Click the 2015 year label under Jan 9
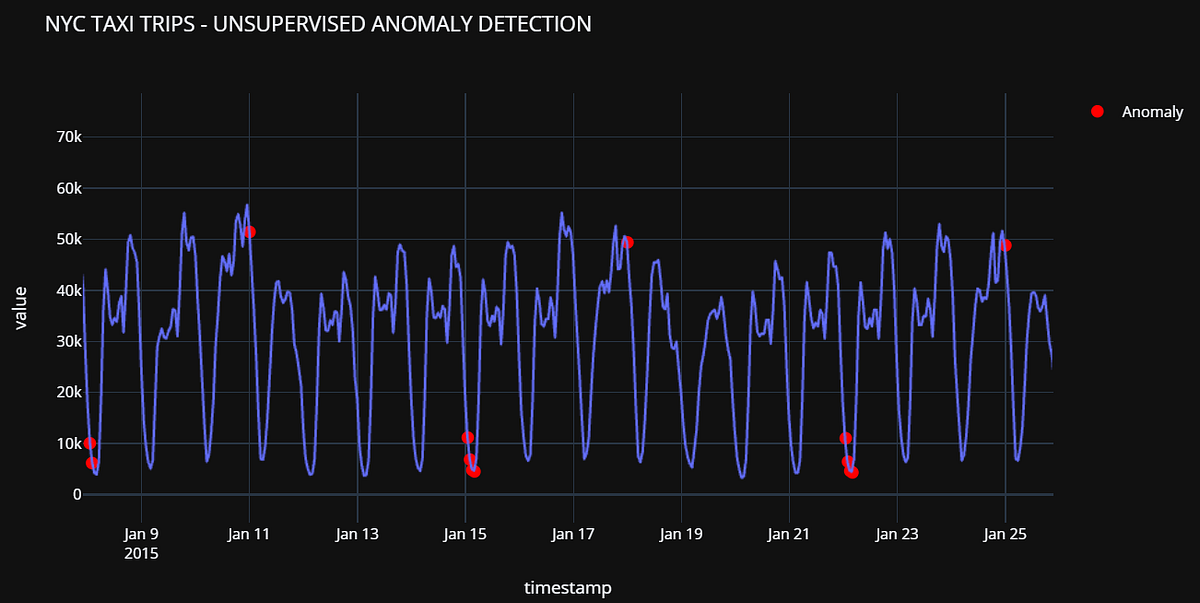This screenshot has width=1200, height=603. 140,553
